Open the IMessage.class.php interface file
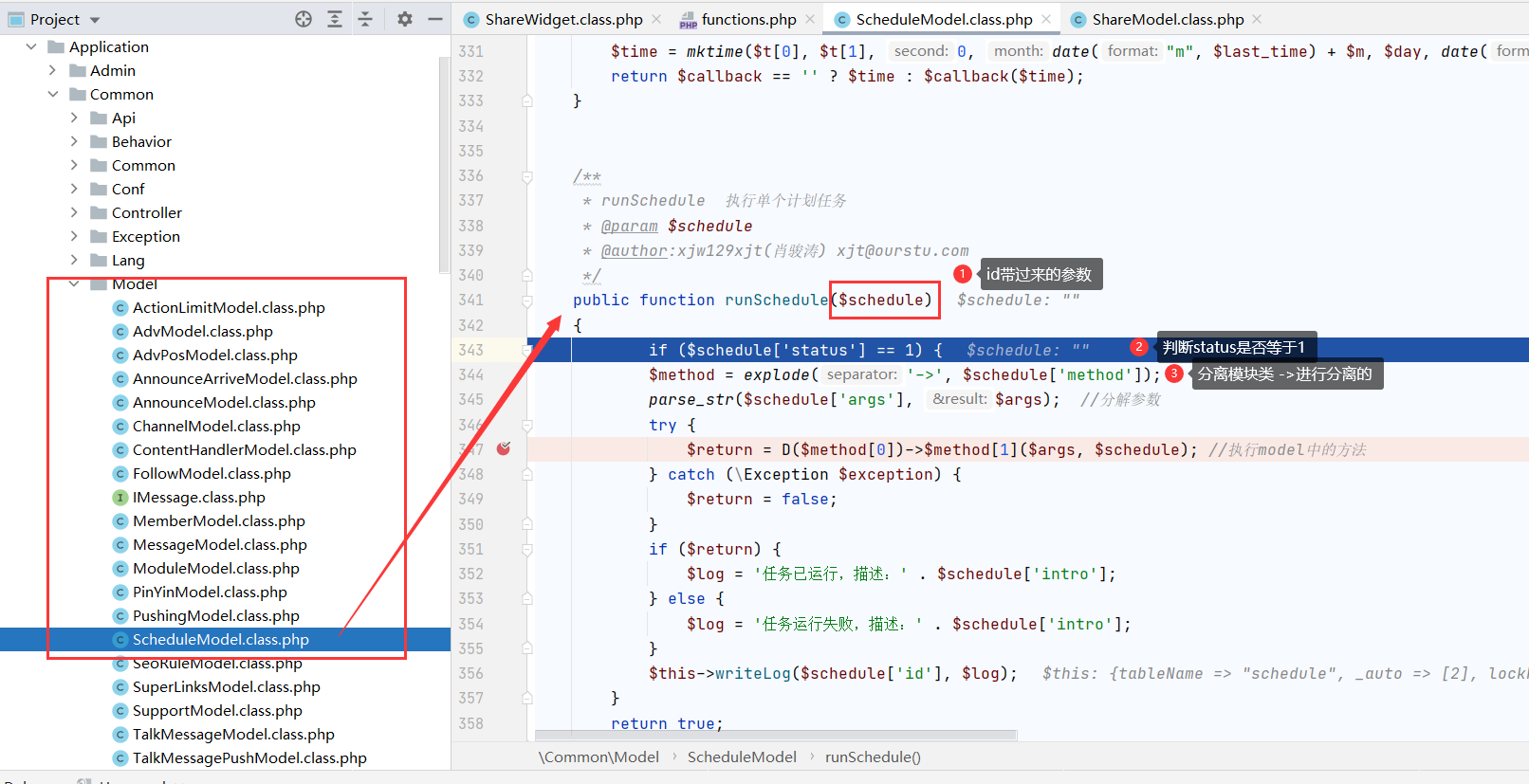 pyautogui.click(x=199, y=497)
